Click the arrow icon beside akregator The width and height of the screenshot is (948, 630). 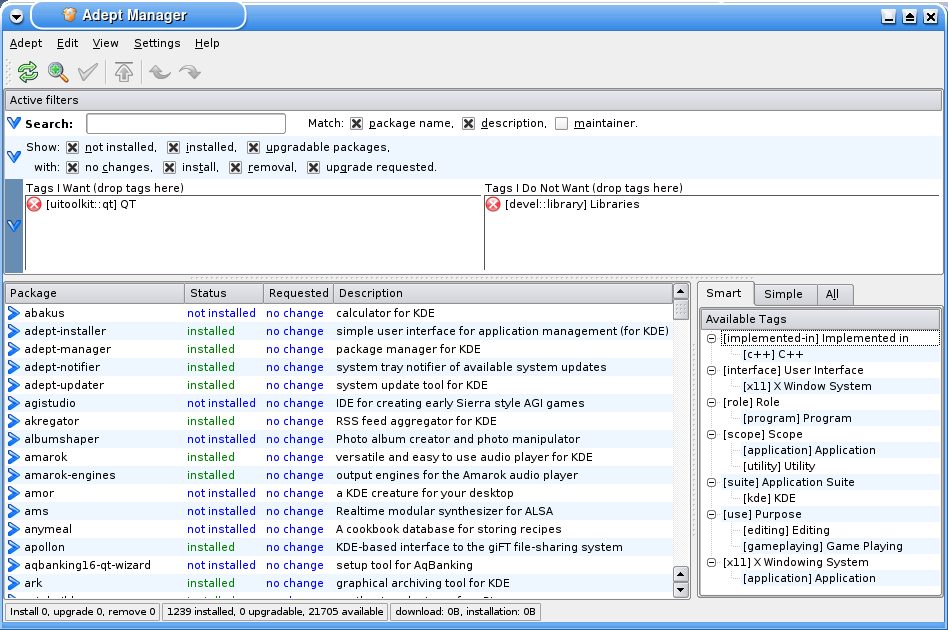point(14,421)
